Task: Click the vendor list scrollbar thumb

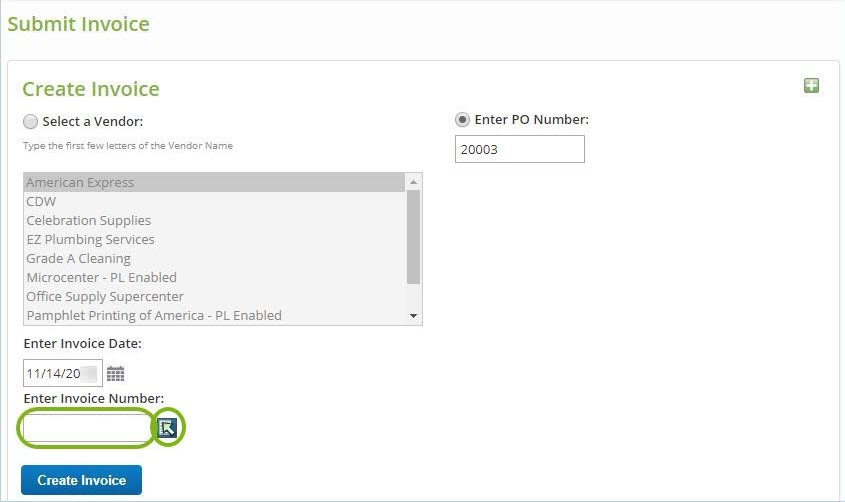Action: tap(413, 235)
